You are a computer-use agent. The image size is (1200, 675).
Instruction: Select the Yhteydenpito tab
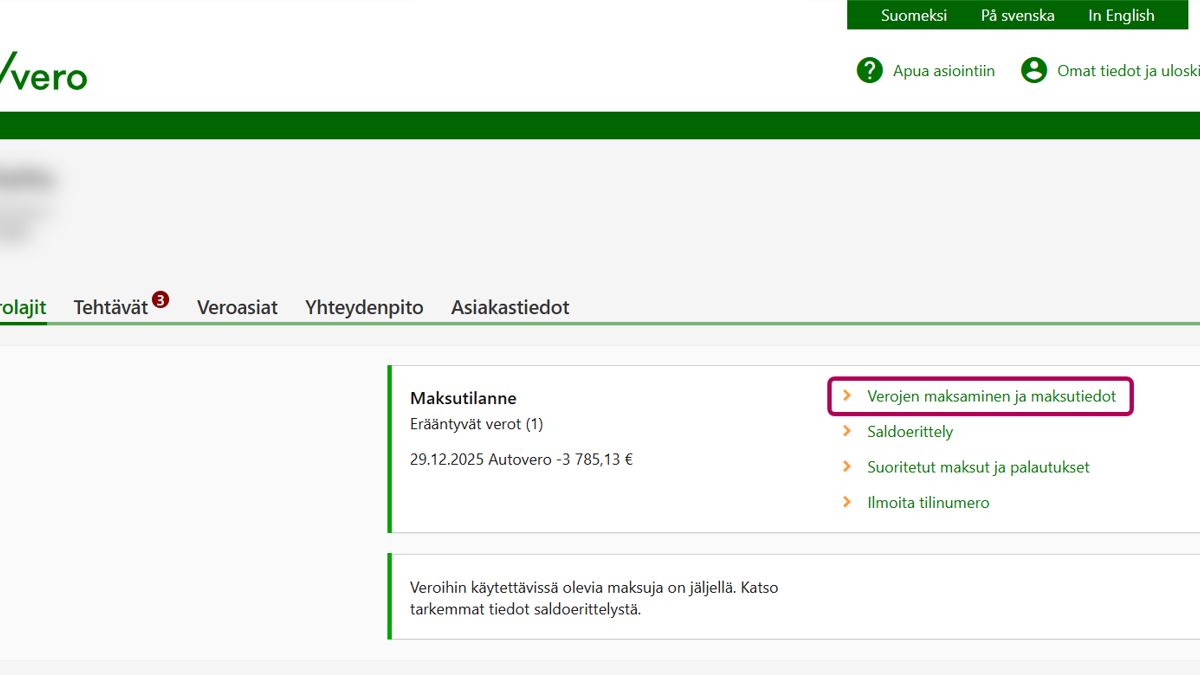point(364,308)
